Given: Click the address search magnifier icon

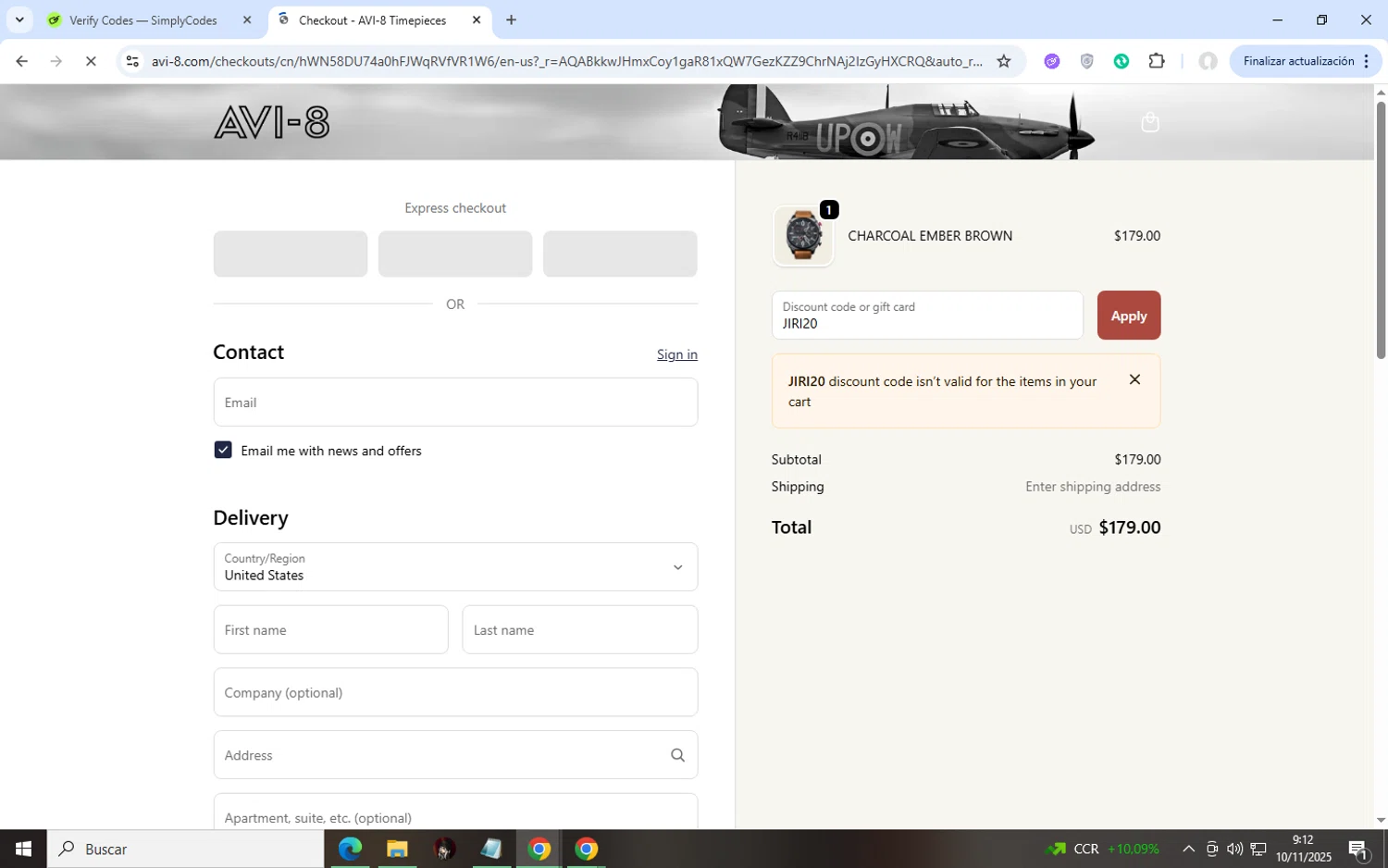Looking at the screenshot, I should point(677,755).
